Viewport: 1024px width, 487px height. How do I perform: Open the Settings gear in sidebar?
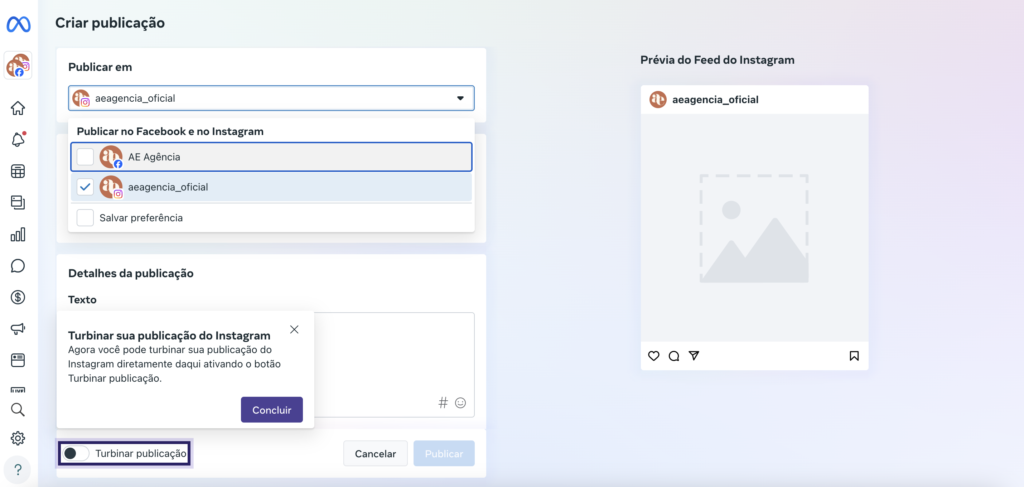[x=18, y=438]
